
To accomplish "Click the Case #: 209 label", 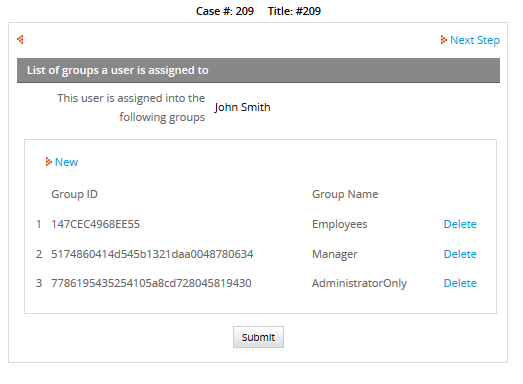I will pos(225,11).
